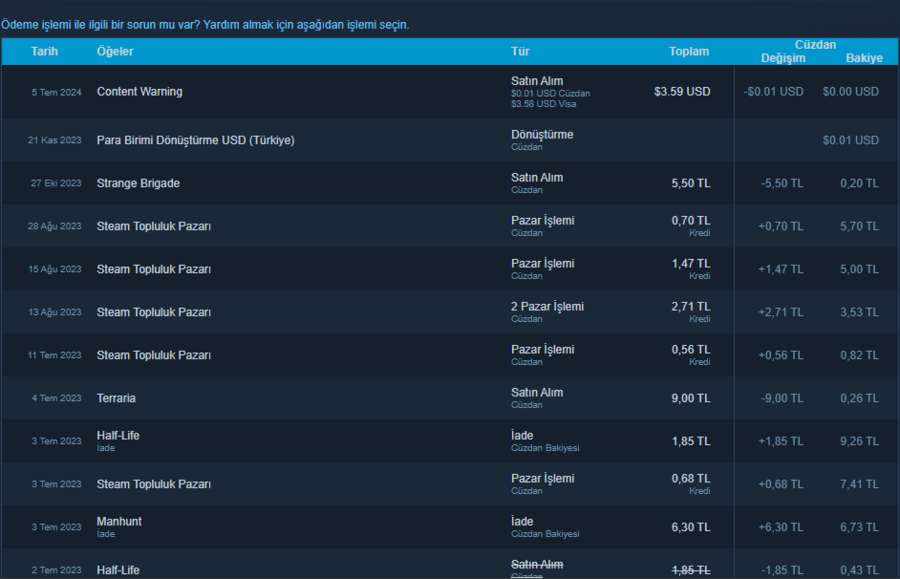The image size is (900, 579).
Task: Open the Manhunt refund entry
Action: 119,523
